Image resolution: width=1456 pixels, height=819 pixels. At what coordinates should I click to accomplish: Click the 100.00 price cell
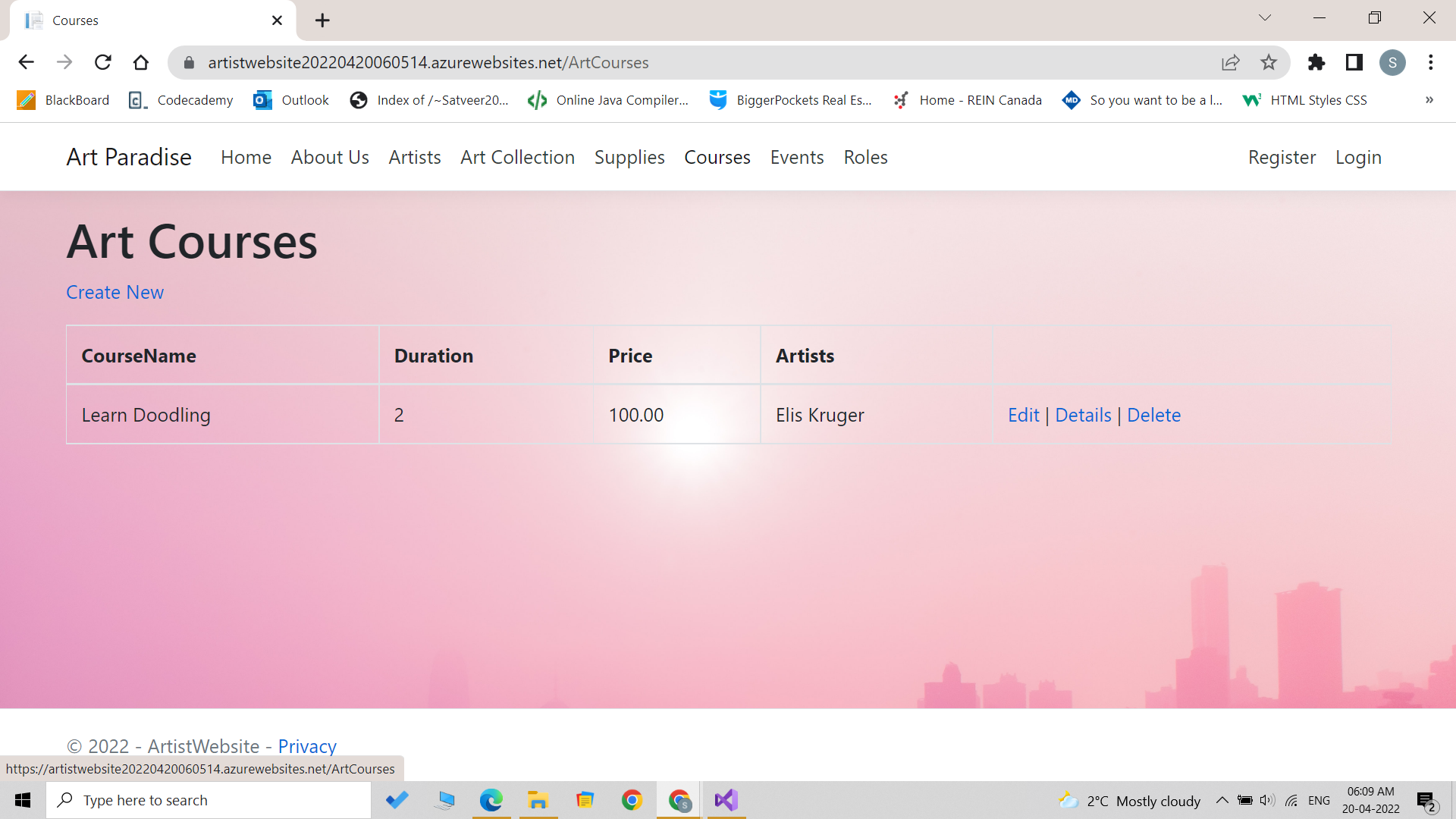676,414
